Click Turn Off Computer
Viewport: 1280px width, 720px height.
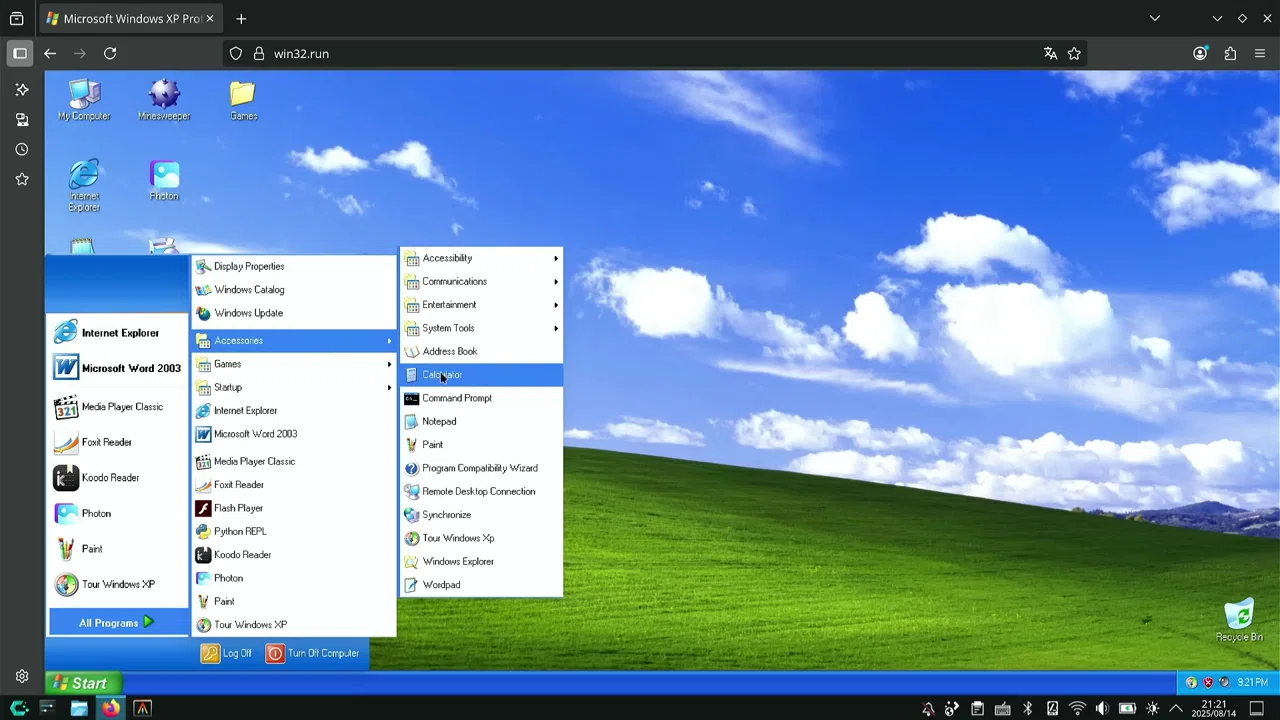pos(313,653)
